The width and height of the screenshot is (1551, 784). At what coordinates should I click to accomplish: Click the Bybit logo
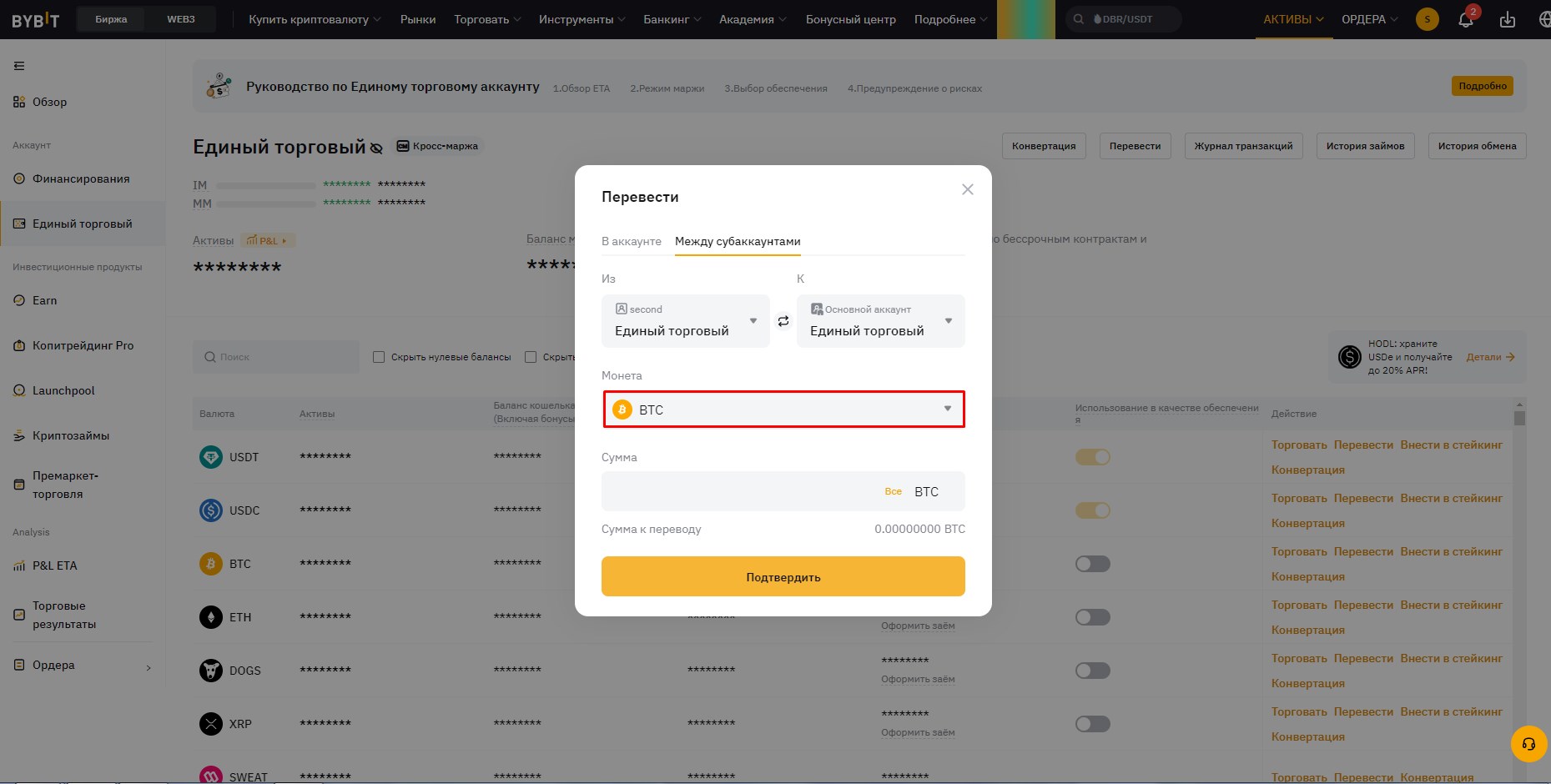[x=36, y=20]
